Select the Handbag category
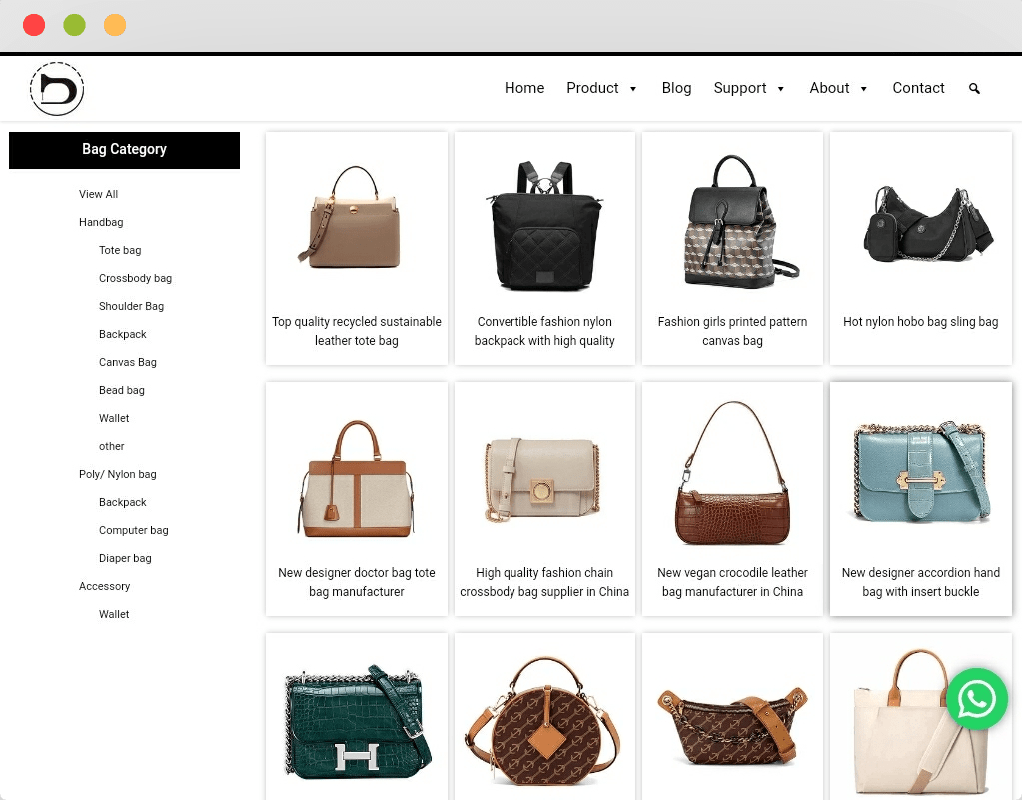The height and width of the screenshot is (800, 1022). pyautogui.click(x=101, y=222)
